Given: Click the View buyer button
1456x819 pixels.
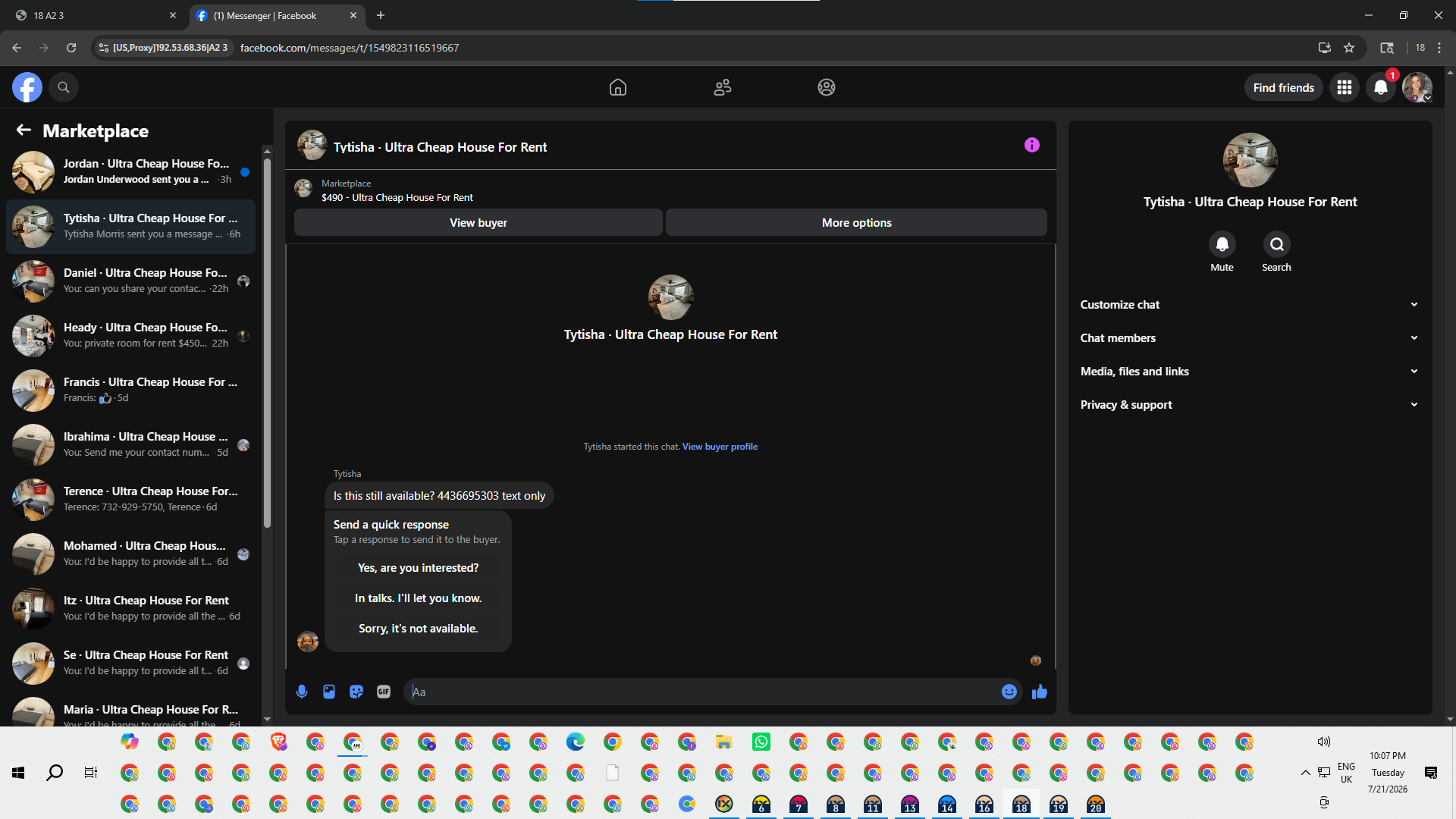Looking at the screenshot, I should 479,223.
